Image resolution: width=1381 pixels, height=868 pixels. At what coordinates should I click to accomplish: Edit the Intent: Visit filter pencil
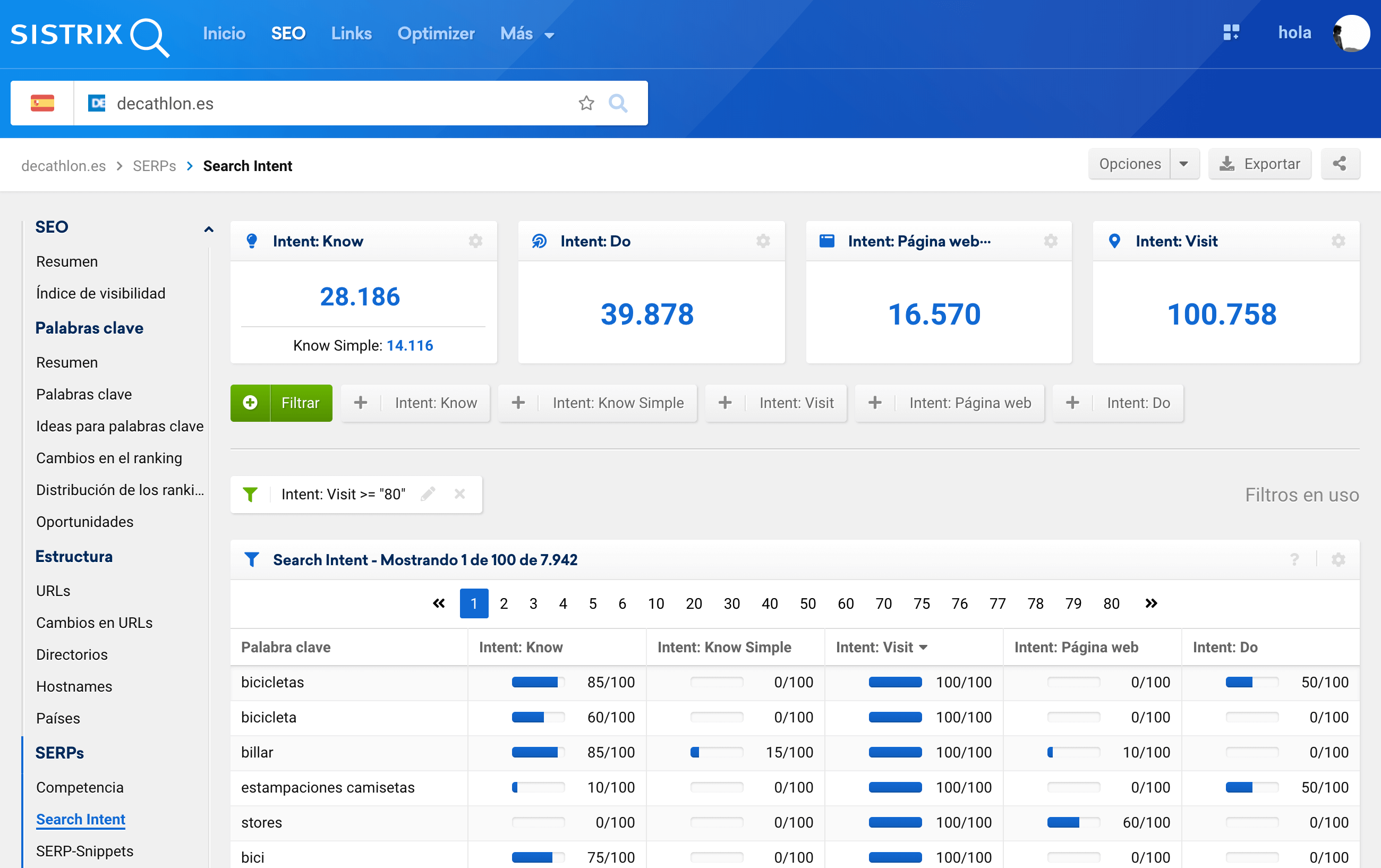click(x=428, y=494)
